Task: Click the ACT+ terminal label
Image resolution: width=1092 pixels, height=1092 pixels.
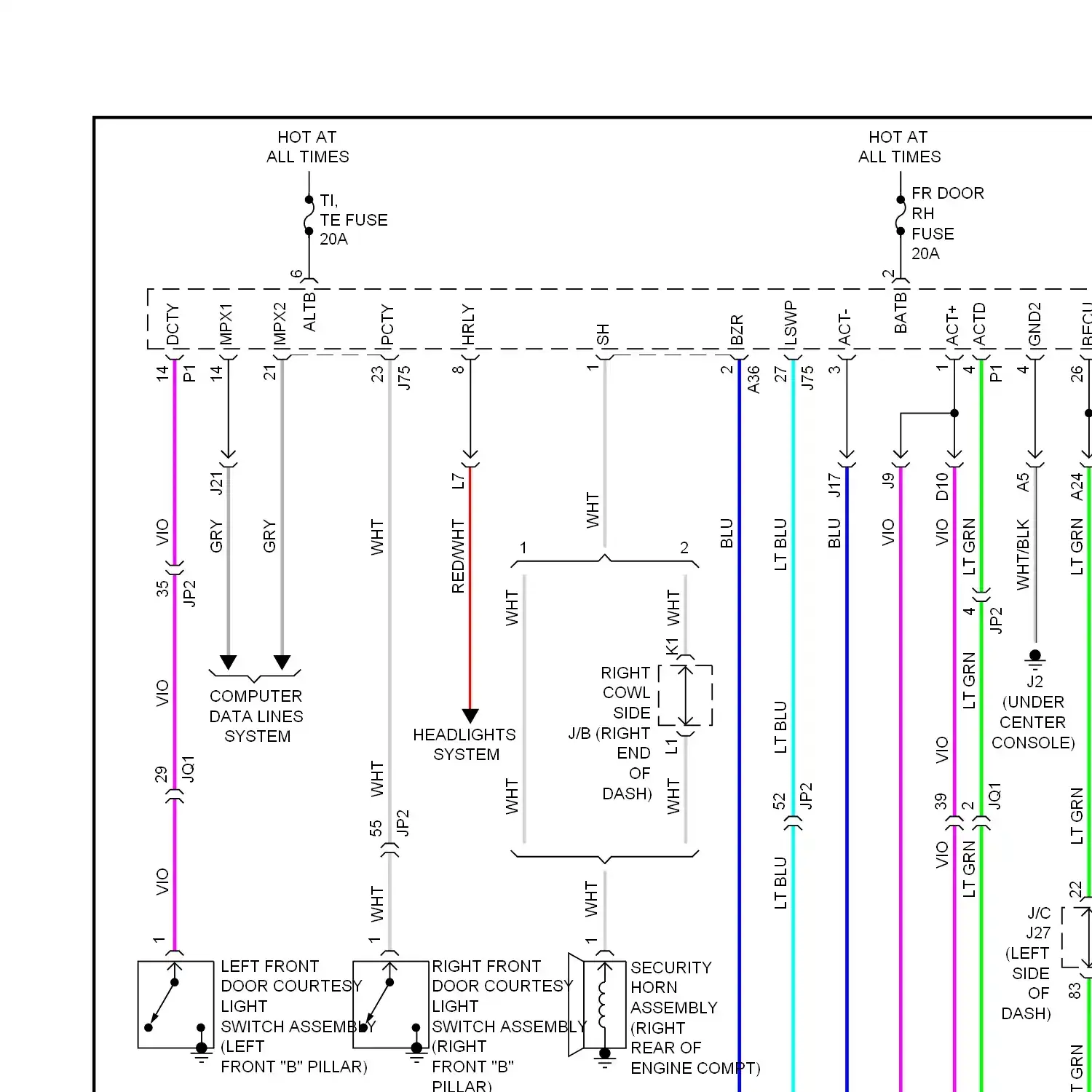Action: coord(952,326)
